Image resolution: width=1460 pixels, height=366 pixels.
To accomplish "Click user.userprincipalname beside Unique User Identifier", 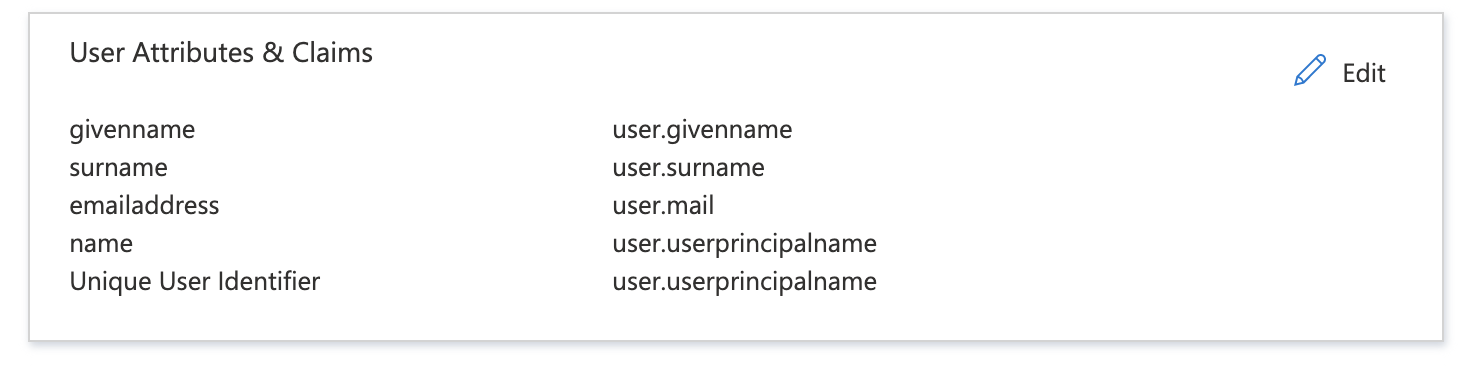I will [x=744, y=282].
